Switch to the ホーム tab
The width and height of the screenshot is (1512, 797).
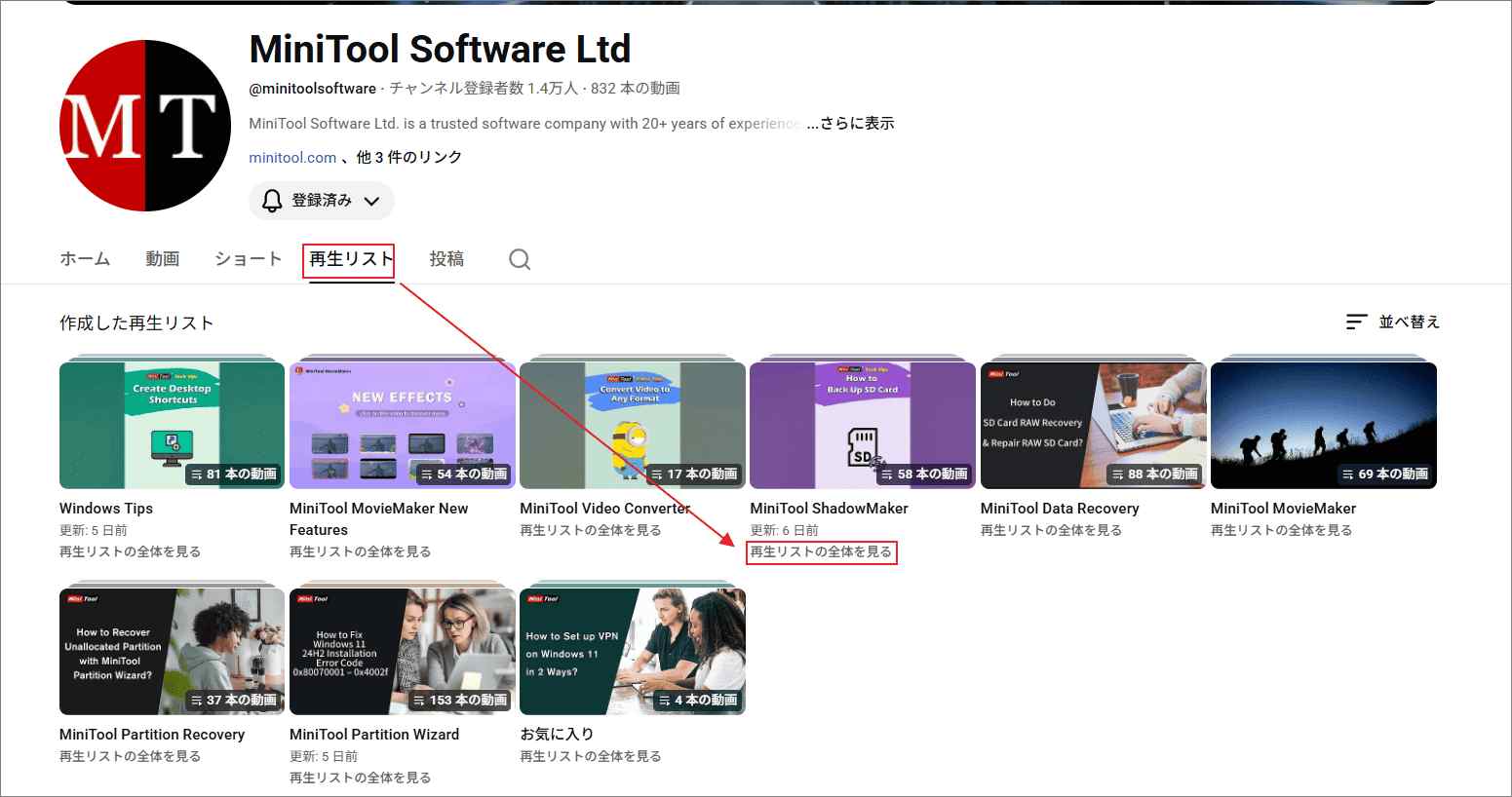point(85,258)
